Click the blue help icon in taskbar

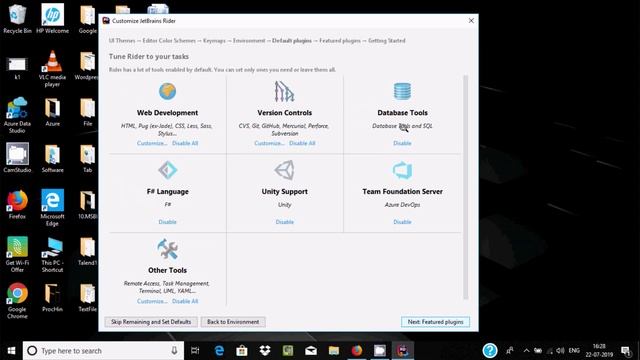(490, 350)
